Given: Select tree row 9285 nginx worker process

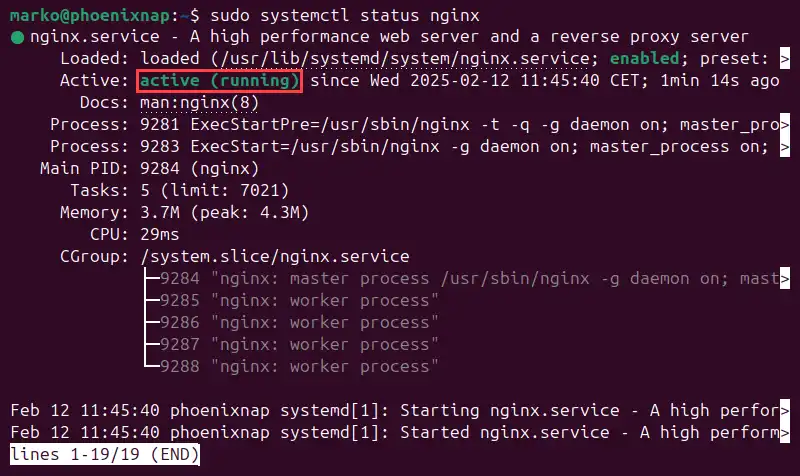Looking at the screenshot, I should [299, 300].
